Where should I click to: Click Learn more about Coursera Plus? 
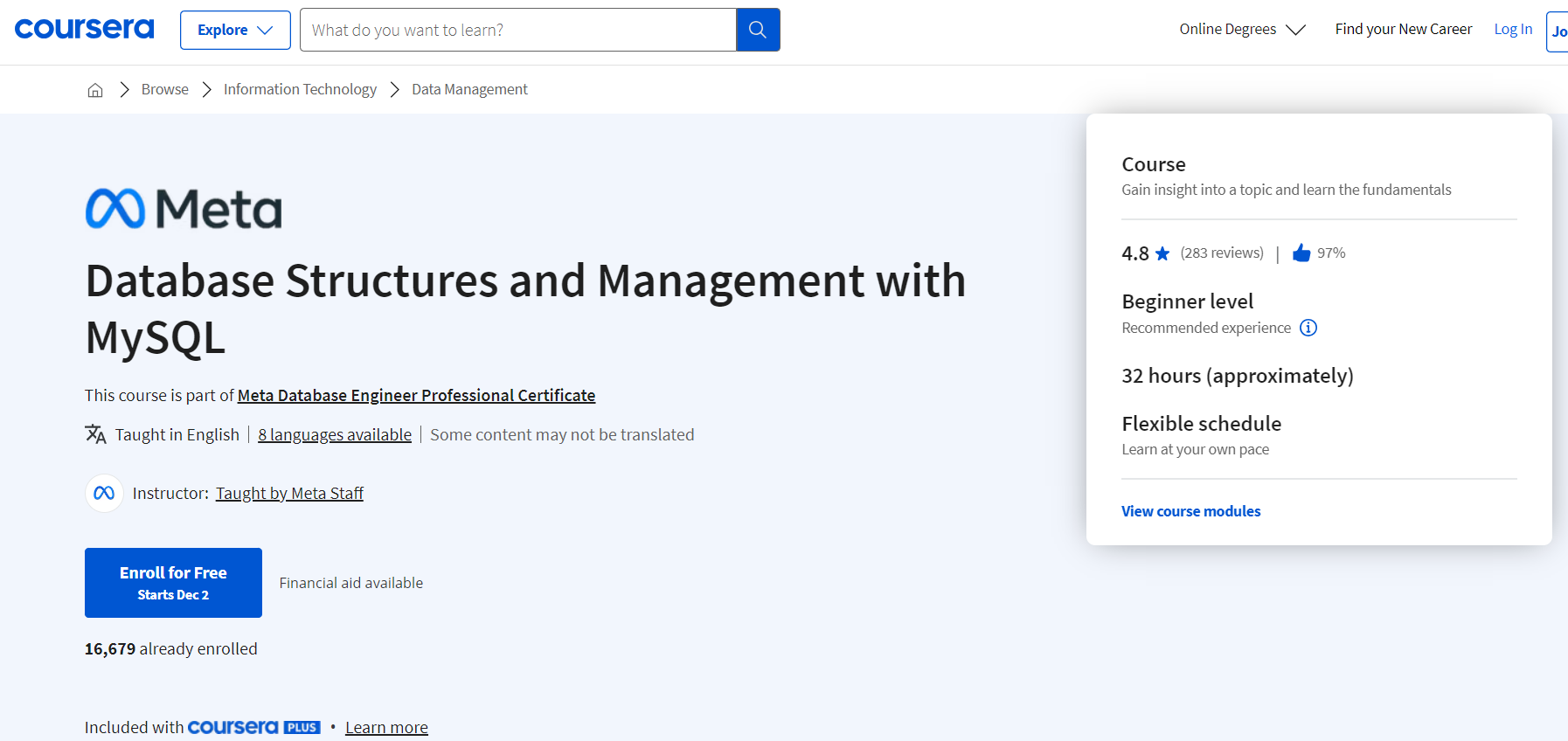pyautogui.click(x=386, y=727)
